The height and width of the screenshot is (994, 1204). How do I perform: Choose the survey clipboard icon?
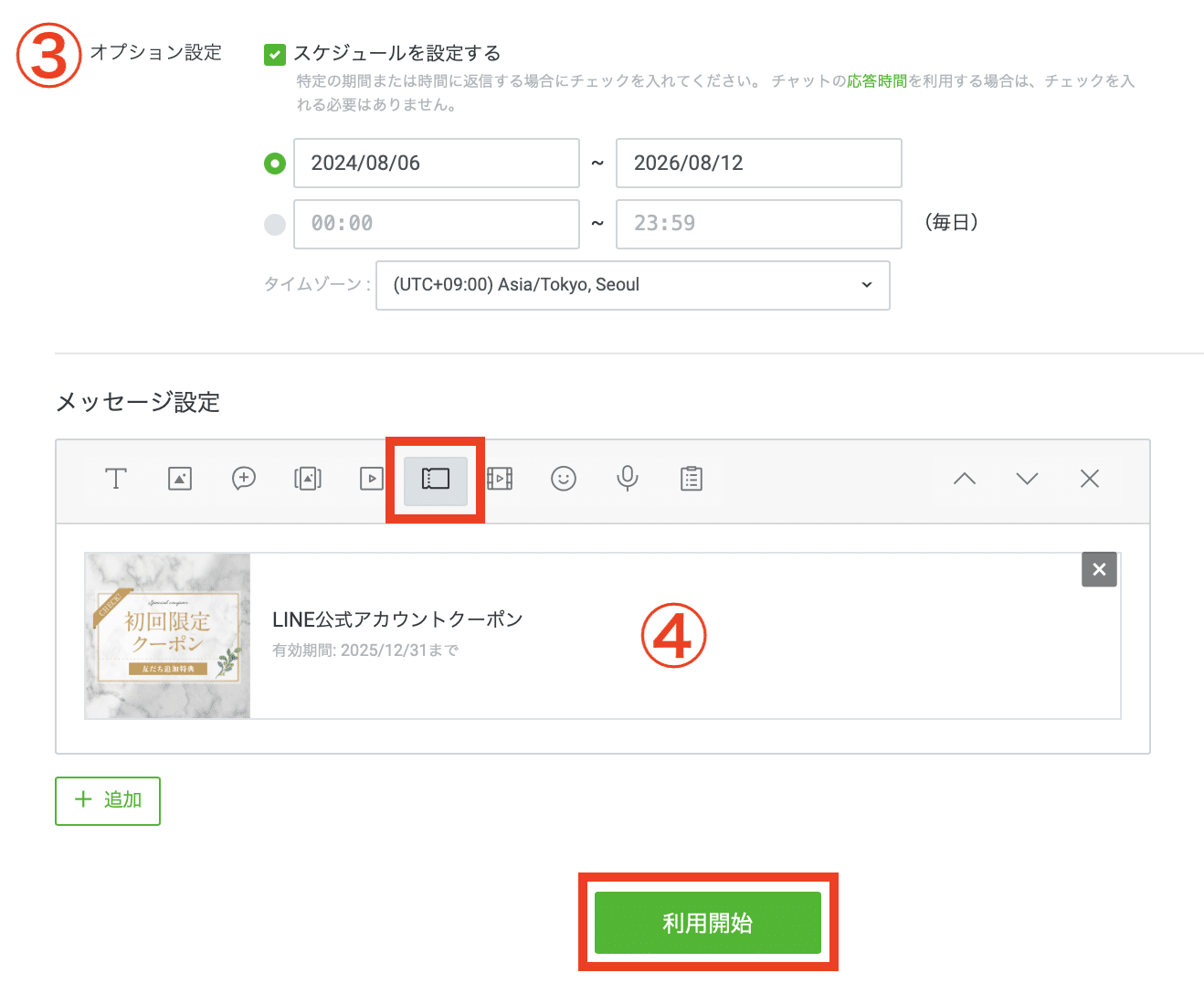click(x=692, y=479)
